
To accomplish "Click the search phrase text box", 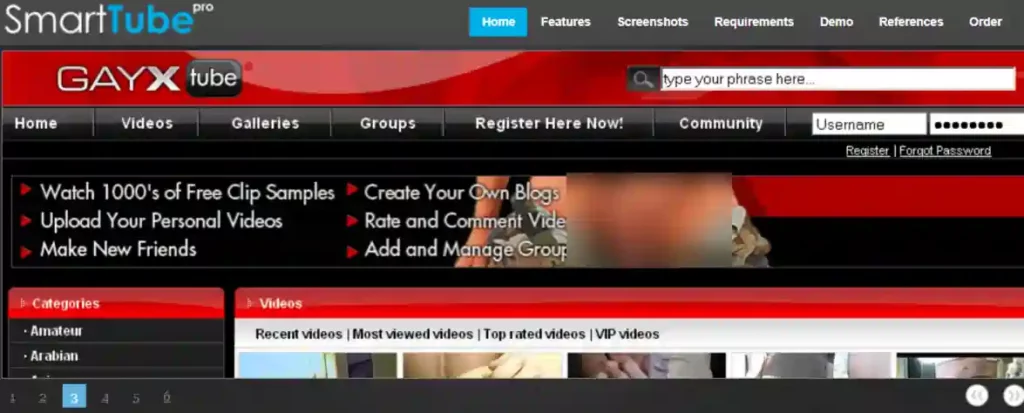I will [x=837, y=79].
